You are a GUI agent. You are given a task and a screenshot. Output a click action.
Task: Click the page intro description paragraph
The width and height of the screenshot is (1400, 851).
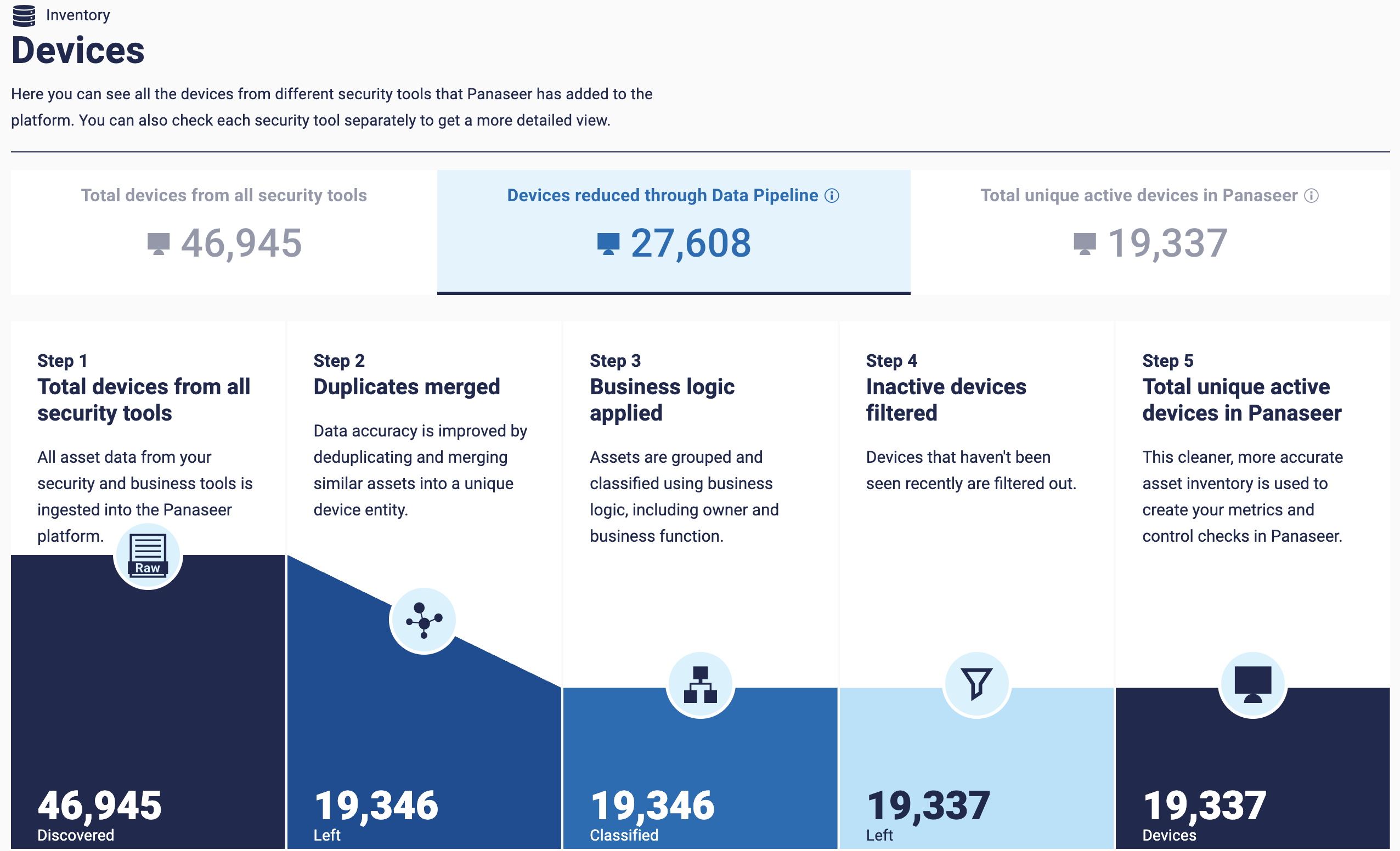pyautogui.click(x=332, y=107)
